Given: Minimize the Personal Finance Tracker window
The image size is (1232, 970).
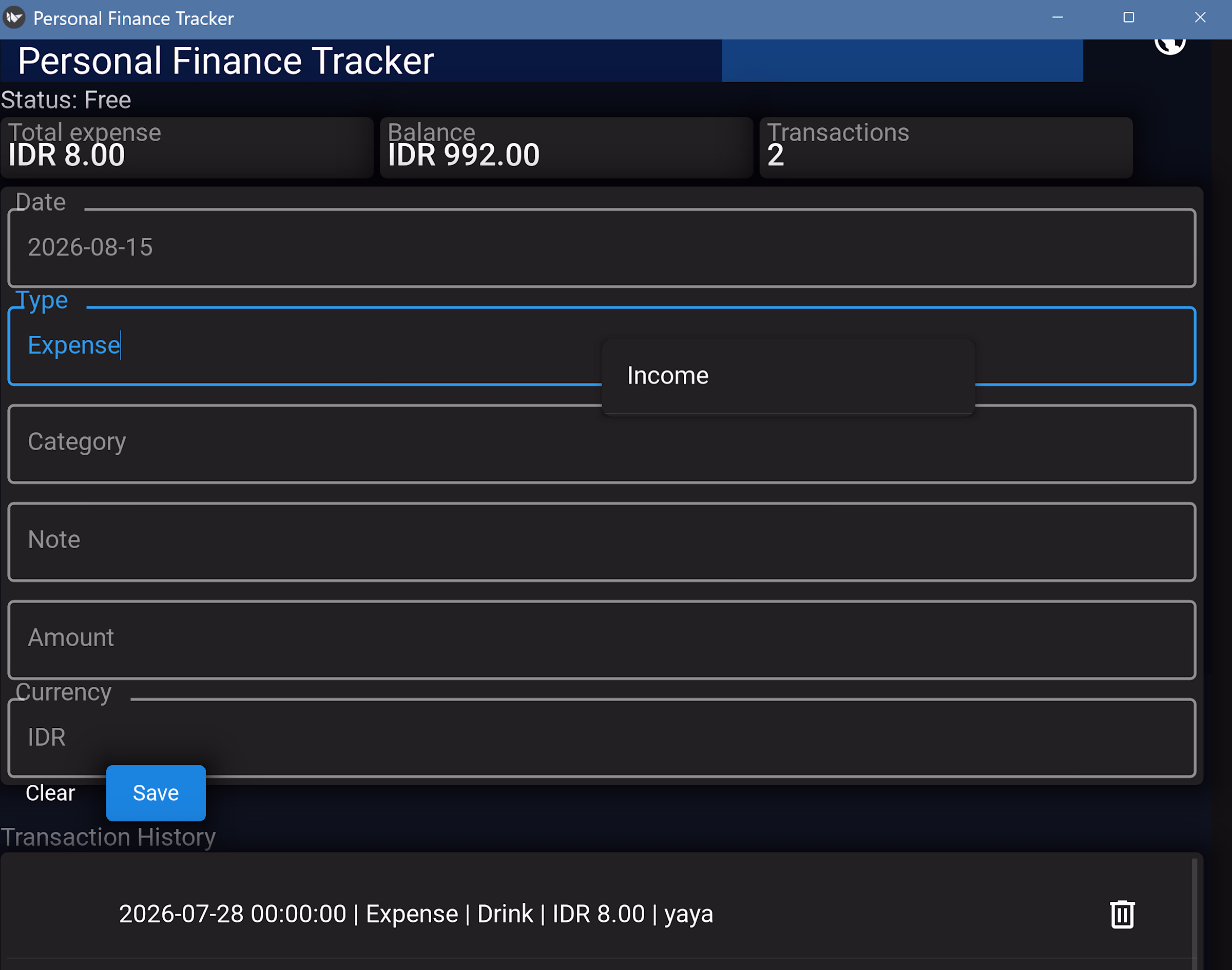Looking at the screenshot, I should point(1057,17).
